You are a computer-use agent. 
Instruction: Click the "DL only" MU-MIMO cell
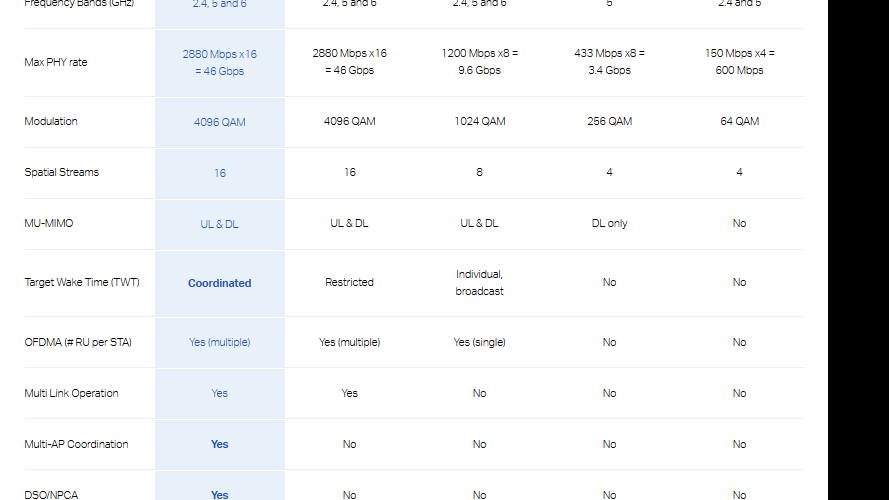click(609, 224)
